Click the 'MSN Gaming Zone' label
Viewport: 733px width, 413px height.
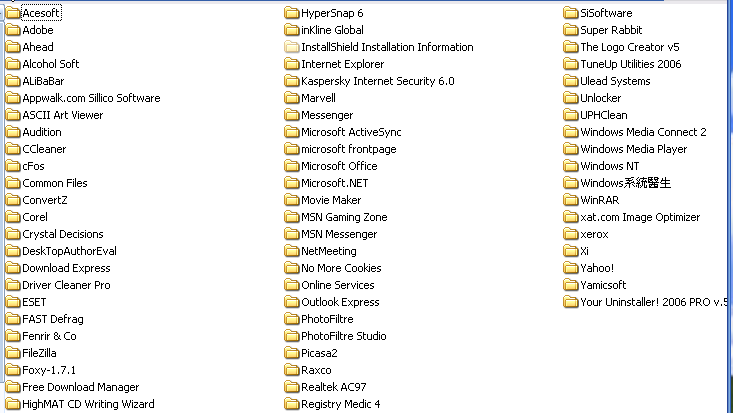(x=344, y=217)
